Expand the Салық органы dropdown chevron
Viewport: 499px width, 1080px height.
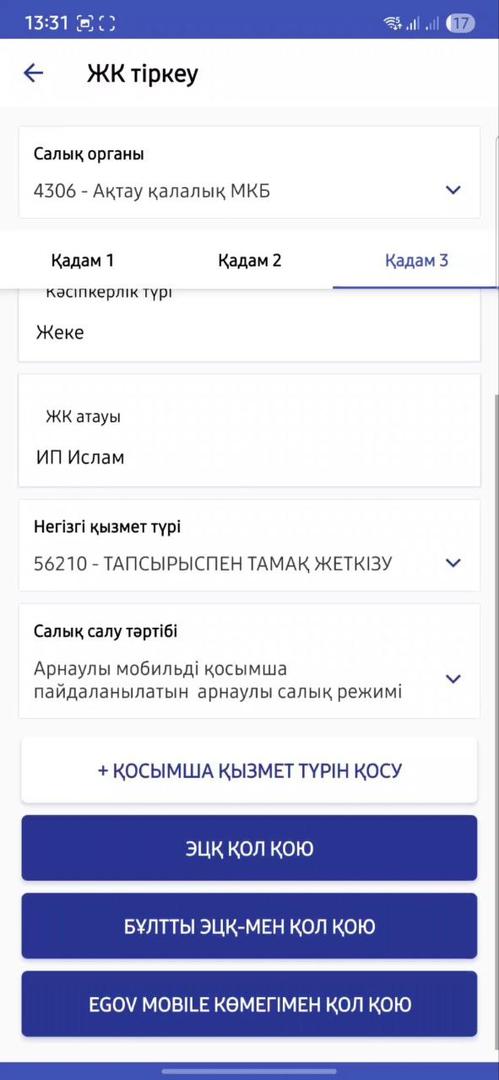point(453,190)
